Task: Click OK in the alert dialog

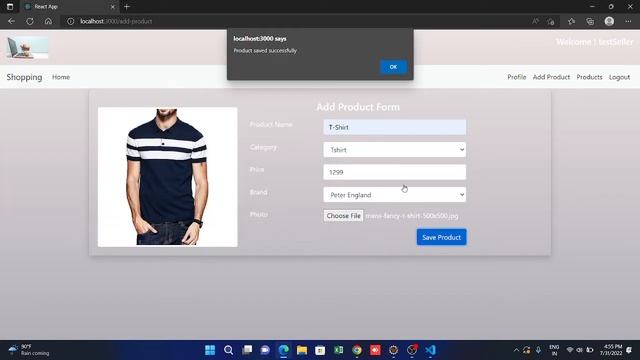Action: click(393, 67)
